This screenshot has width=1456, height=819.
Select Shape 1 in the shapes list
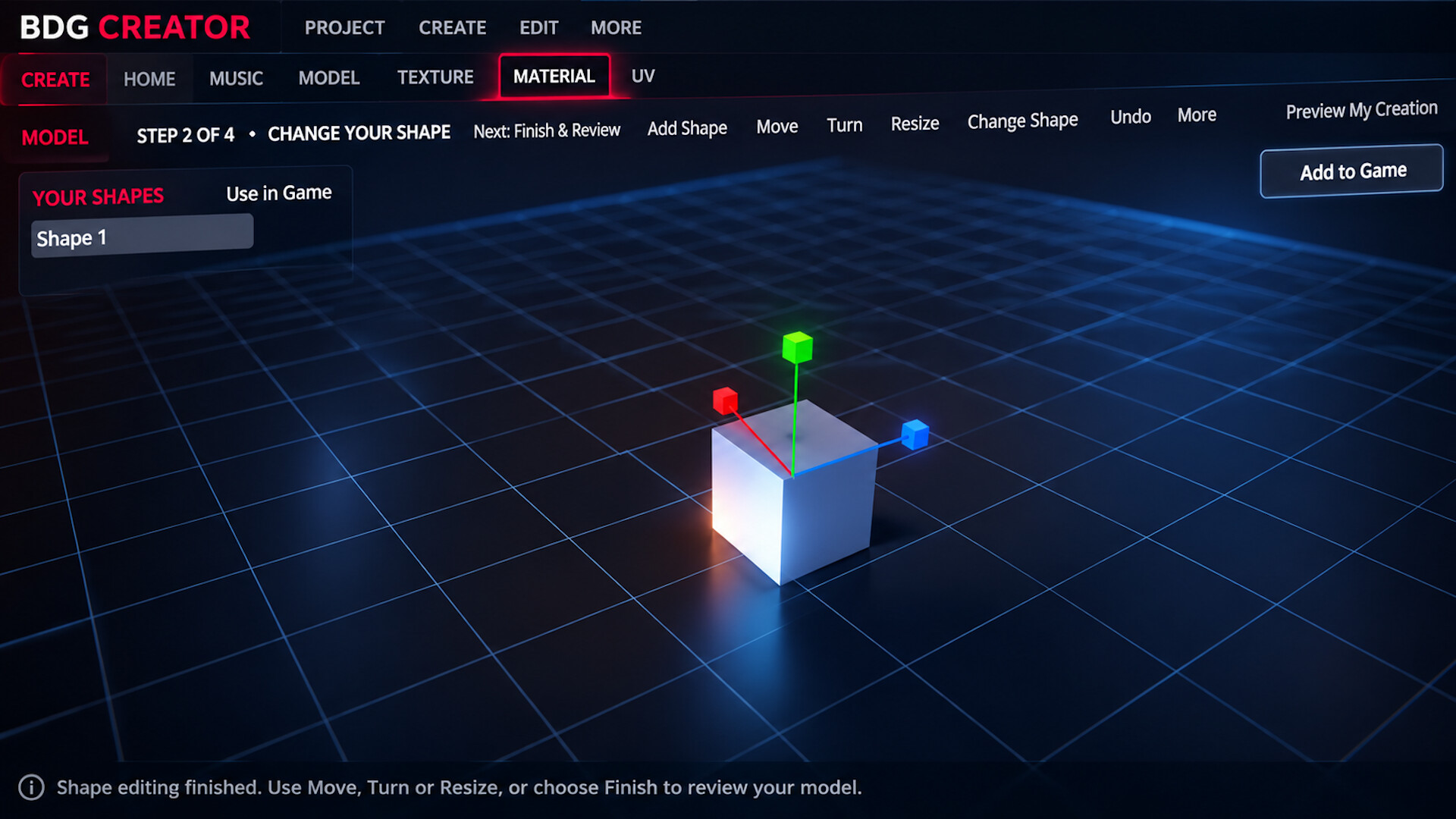coord(142,236)
